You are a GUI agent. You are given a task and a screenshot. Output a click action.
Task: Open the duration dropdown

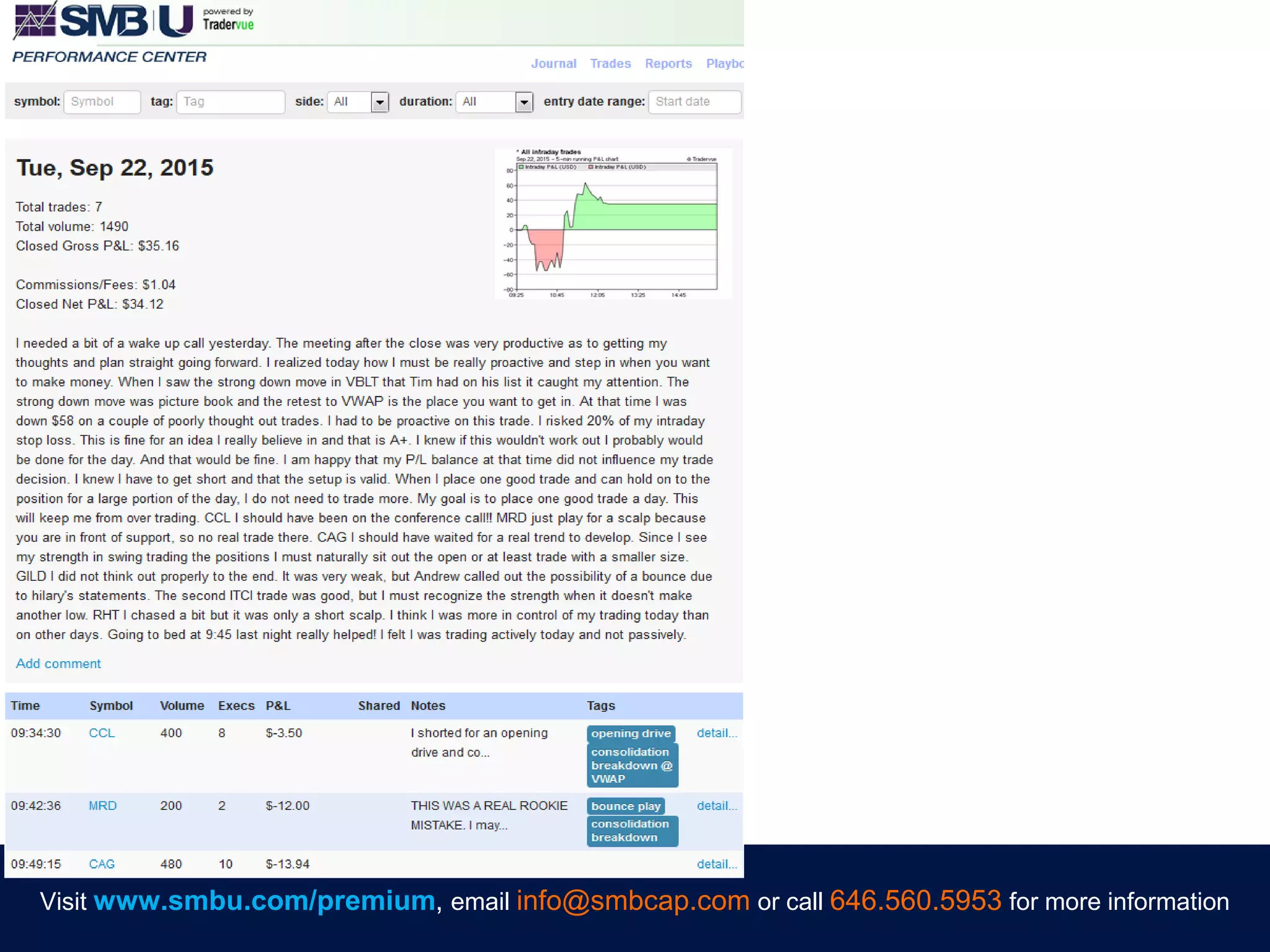click(x=494, y=102)
